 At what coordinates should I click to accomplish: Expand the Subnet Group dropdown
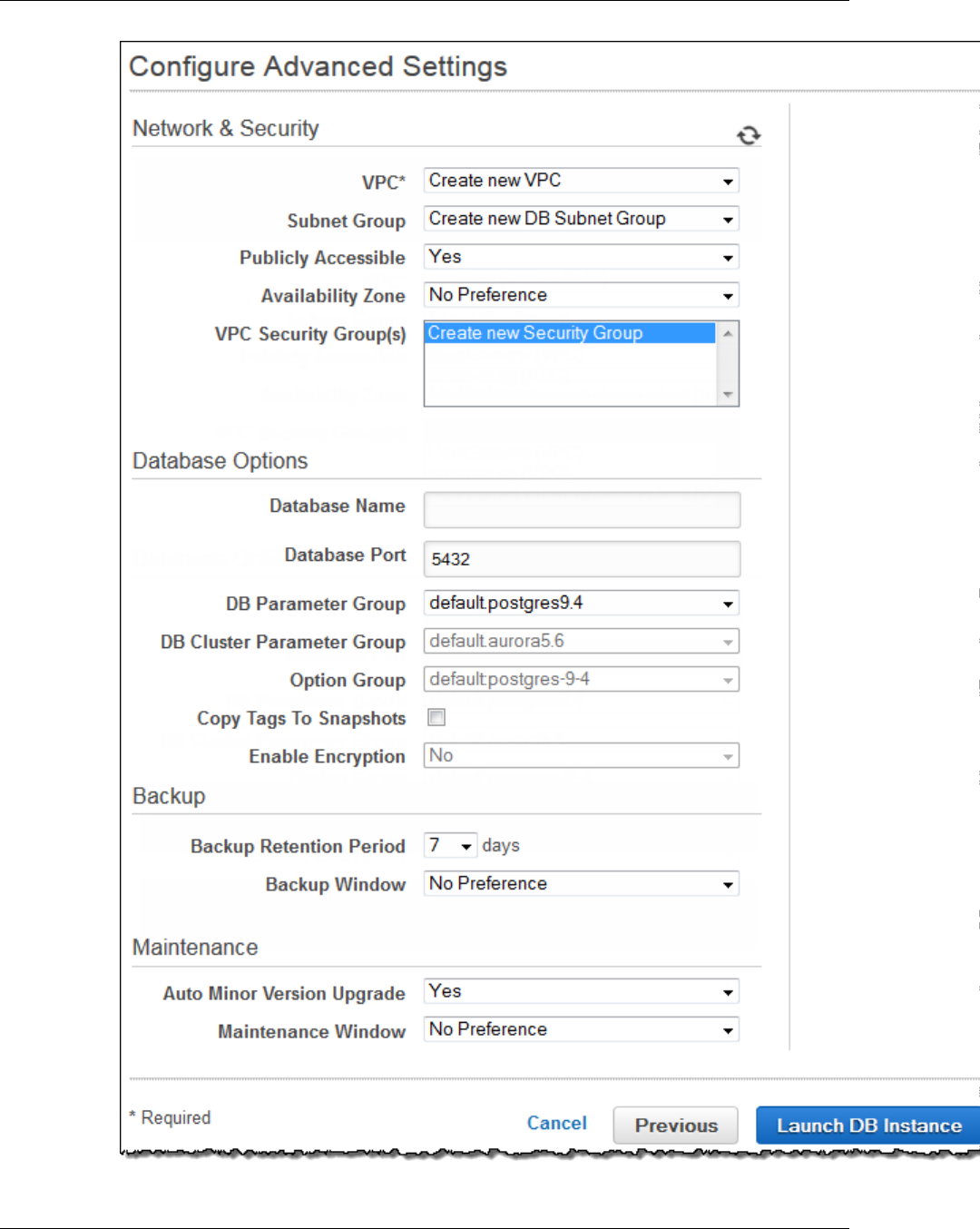(x=581, y=219)
